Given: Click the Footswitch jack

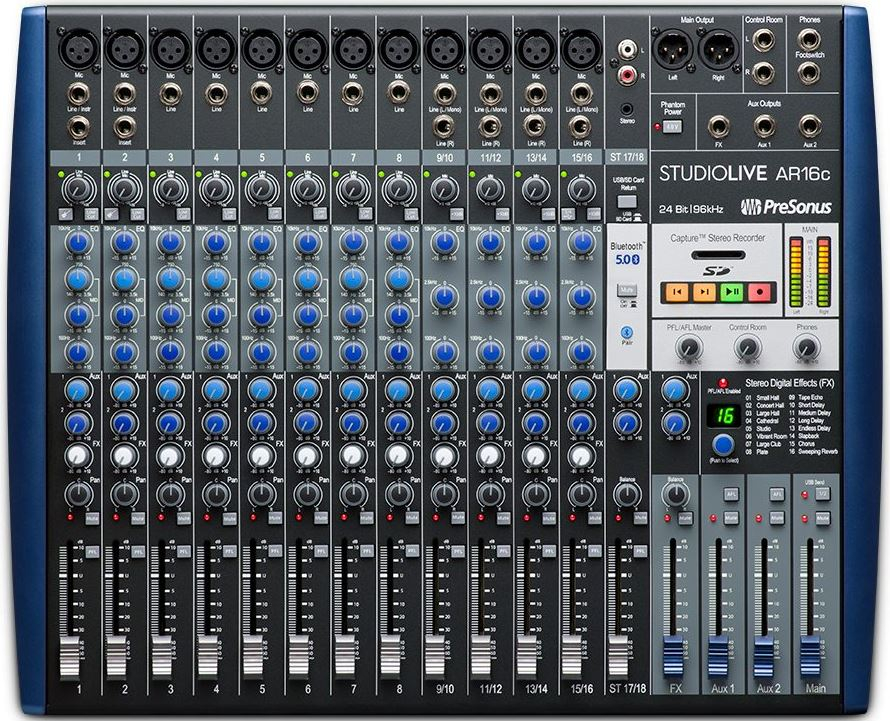Looking at the screenshot, I should pos(809,73).
